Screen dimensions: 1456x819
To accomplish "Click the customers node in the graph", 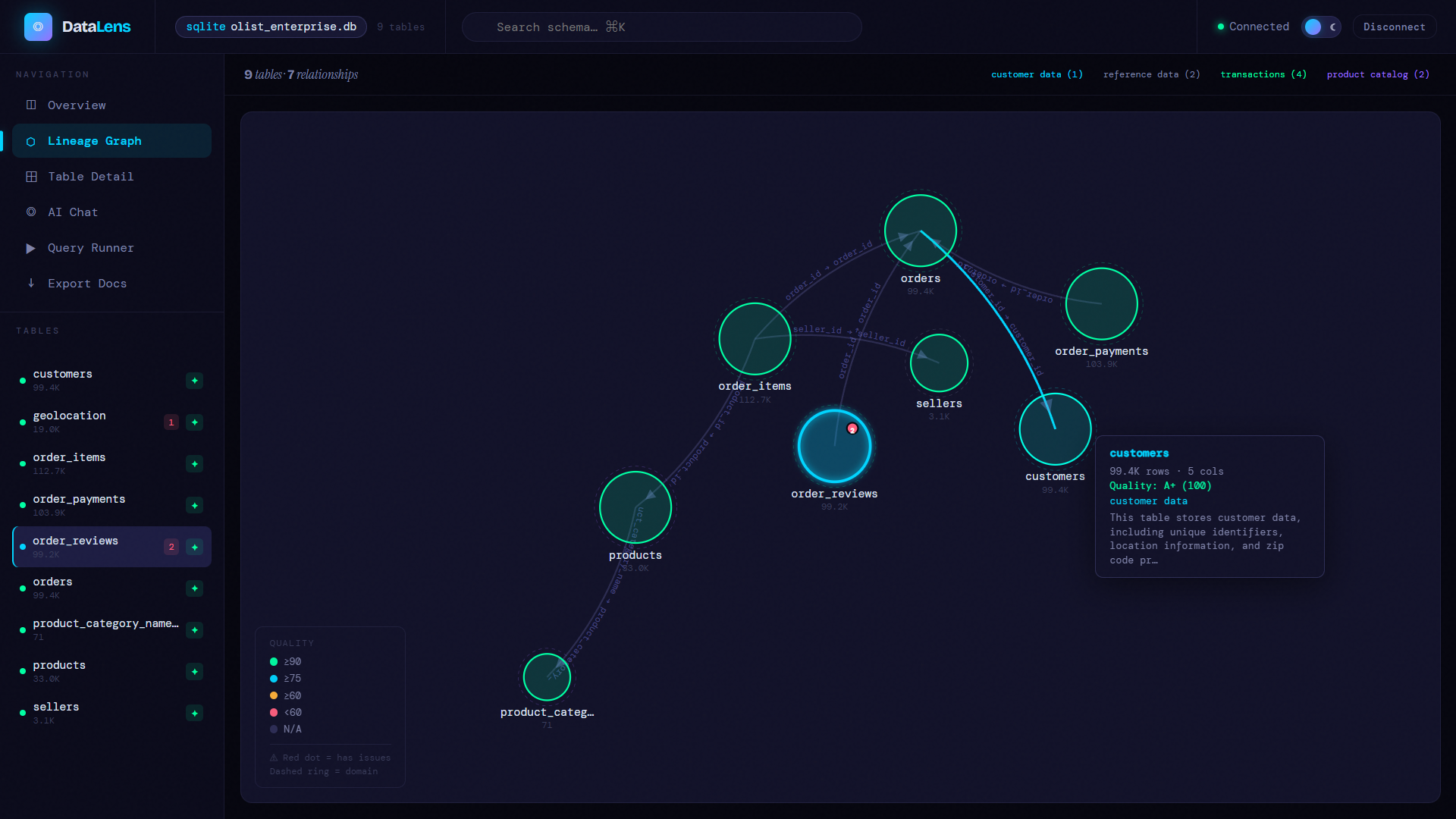I will (1055, 428).
